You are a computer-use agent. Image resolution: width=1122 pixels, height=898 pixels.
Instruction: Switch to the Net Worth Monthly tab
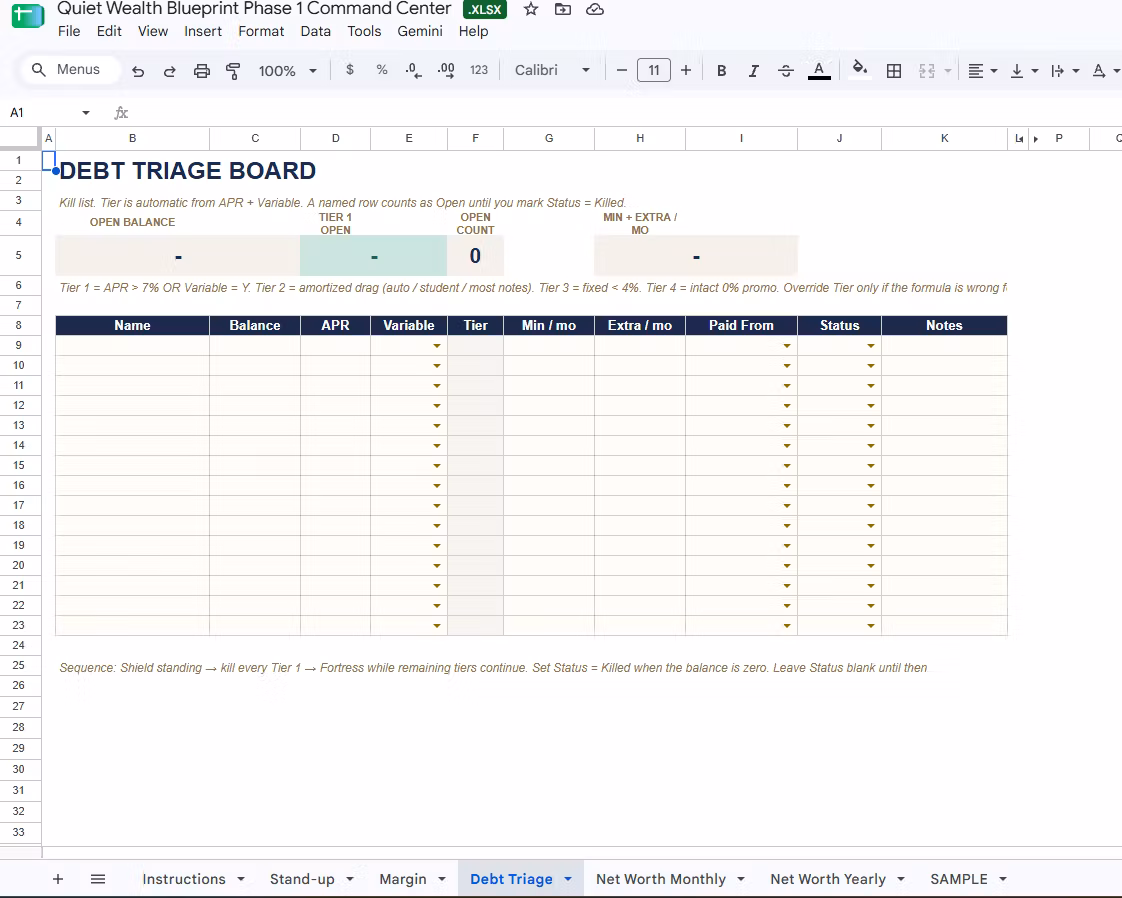point(660,879)
